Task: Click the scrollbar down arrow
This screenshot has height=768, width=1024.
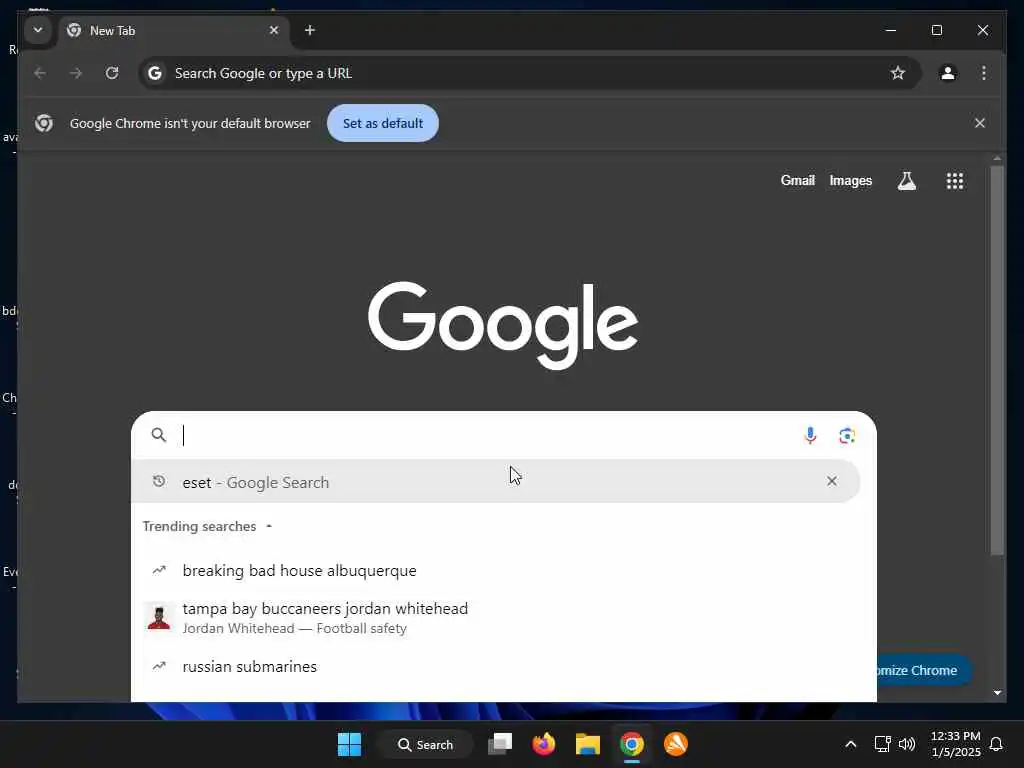Action: point(997,693)
